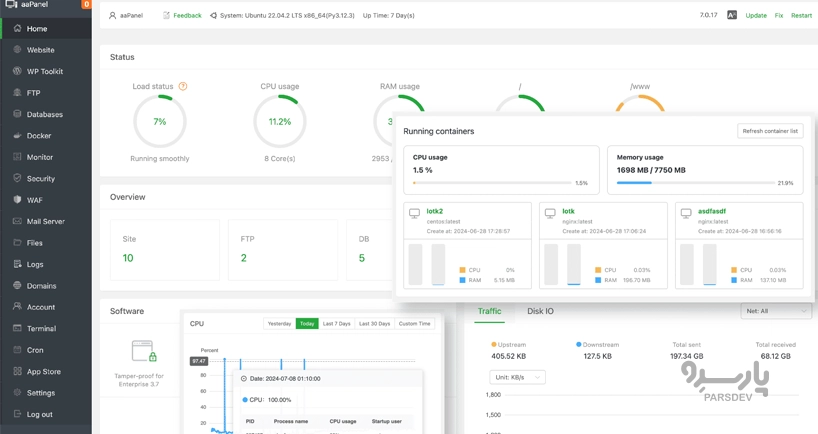Click the FTP icon in sidebar
The image size is (818, 434).
(x=17, y=93)
